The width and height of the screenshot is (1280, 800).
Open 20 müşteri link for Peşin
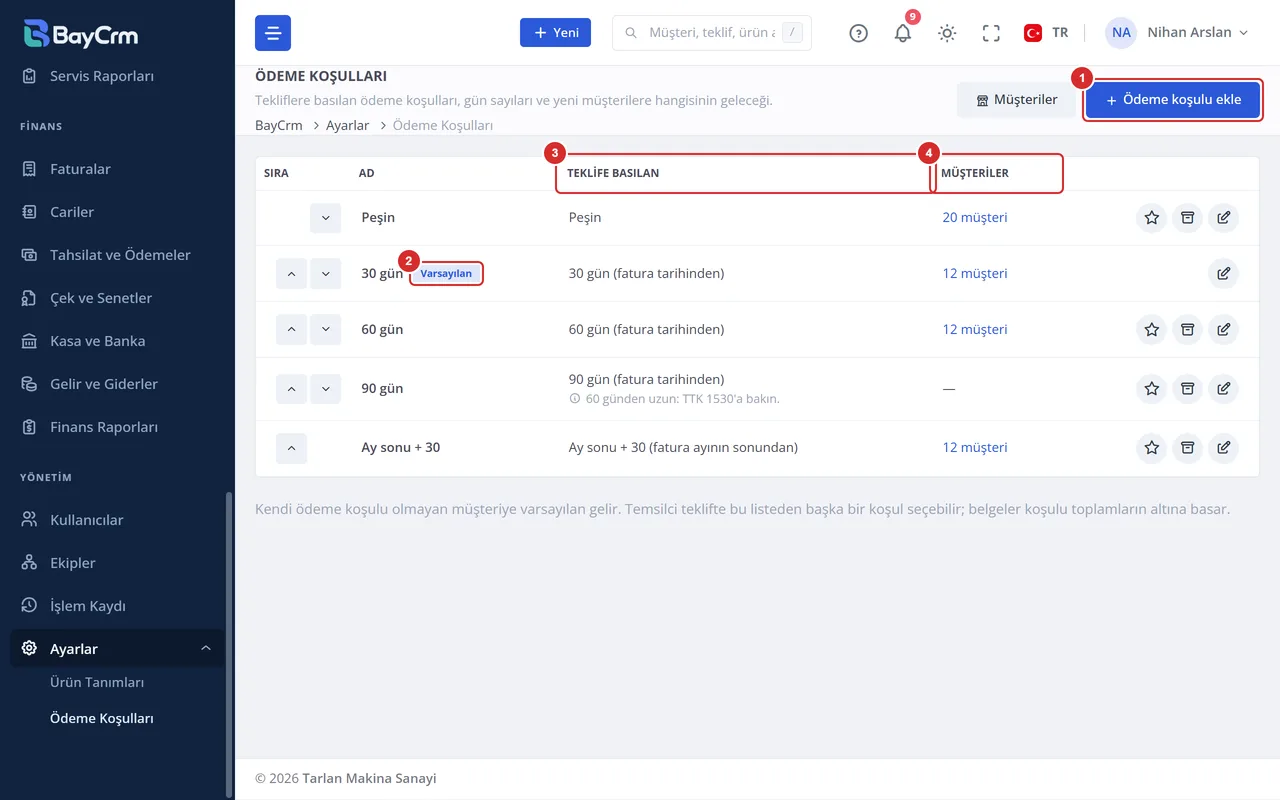click(974, 217)
